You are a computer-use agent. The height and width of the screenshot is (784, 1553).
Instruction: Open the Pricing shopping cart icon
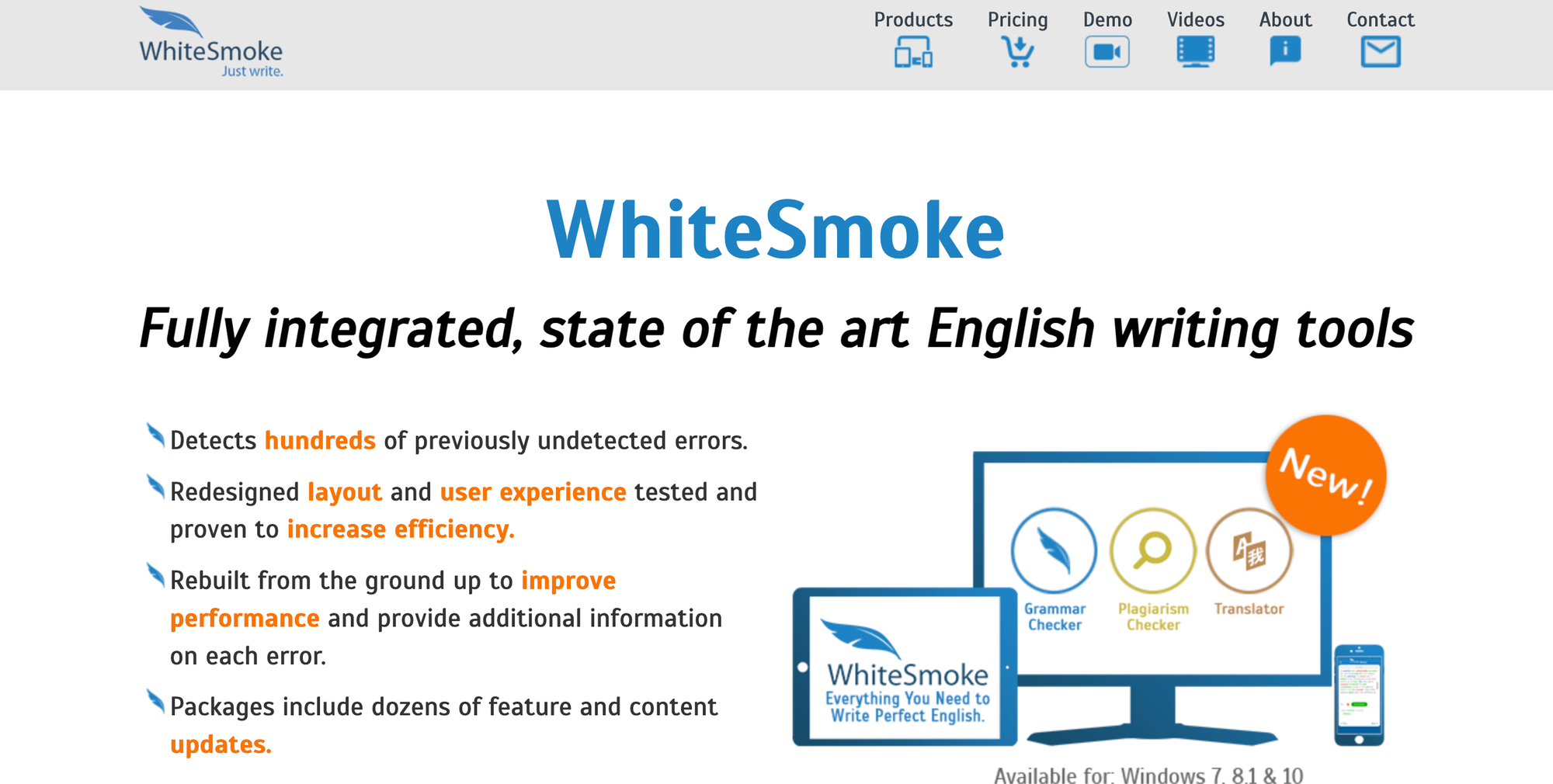(1017, 52)
